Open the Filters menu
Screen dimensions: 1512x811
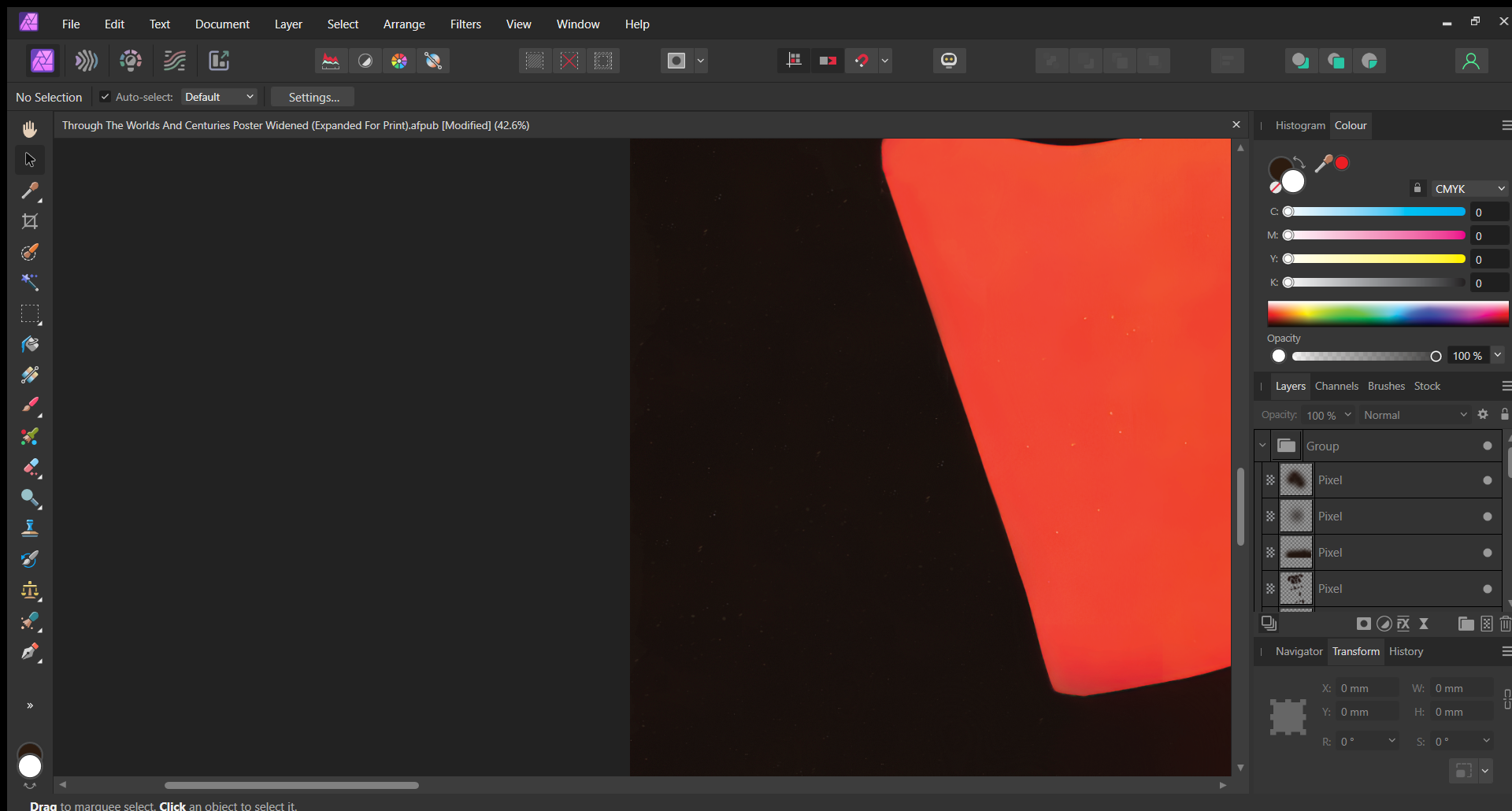pos(465,24)
